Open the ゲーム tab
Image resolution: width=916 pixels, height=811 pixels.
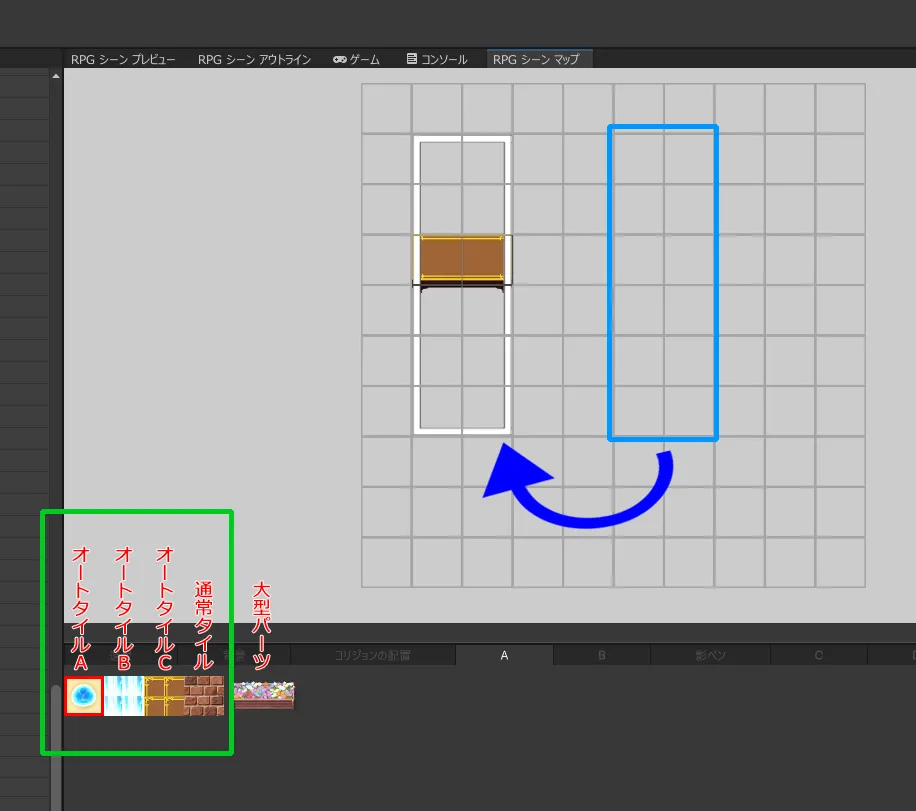click(357, 60)
